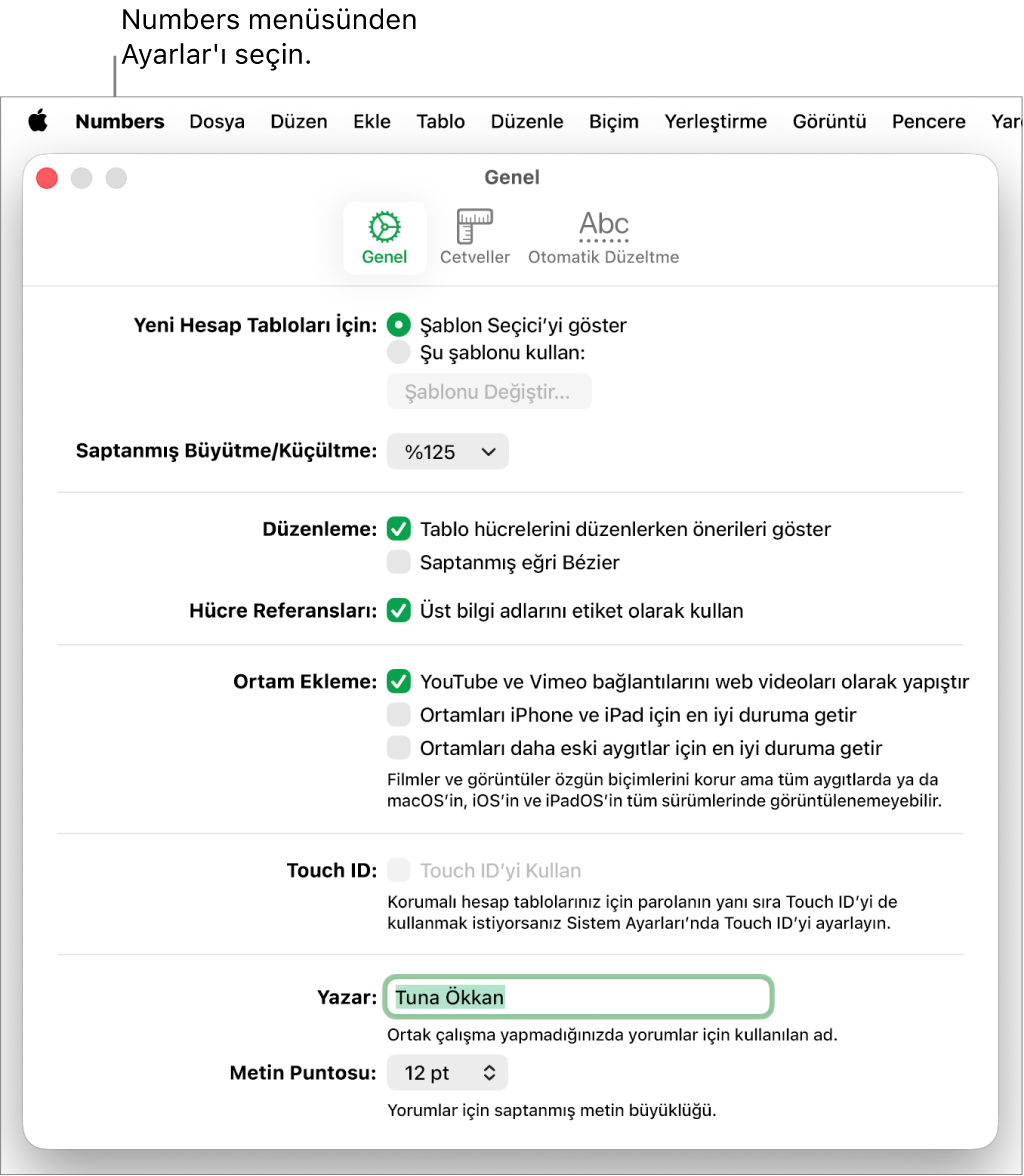
Task: Select Şu şablonu kullan radio button
Action: click(x=398, y=352)
